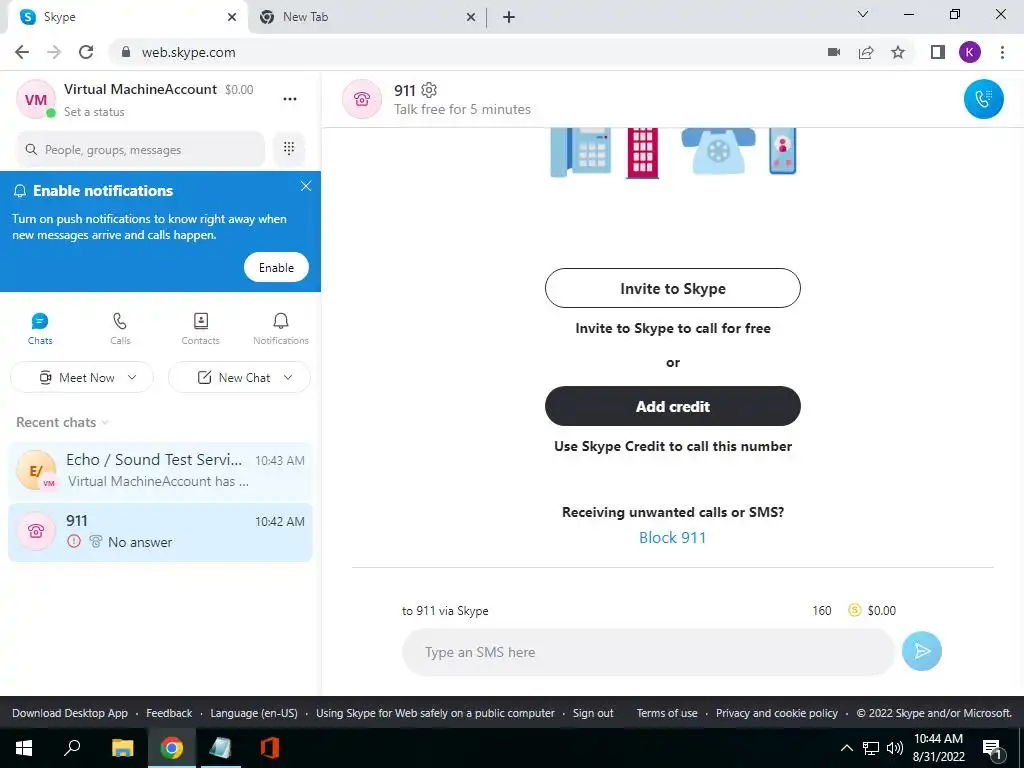The height and width of the screenshot is (768, 1024).
Task: Open the Privacy and cookie policy link
Action: tap(776, 713)
